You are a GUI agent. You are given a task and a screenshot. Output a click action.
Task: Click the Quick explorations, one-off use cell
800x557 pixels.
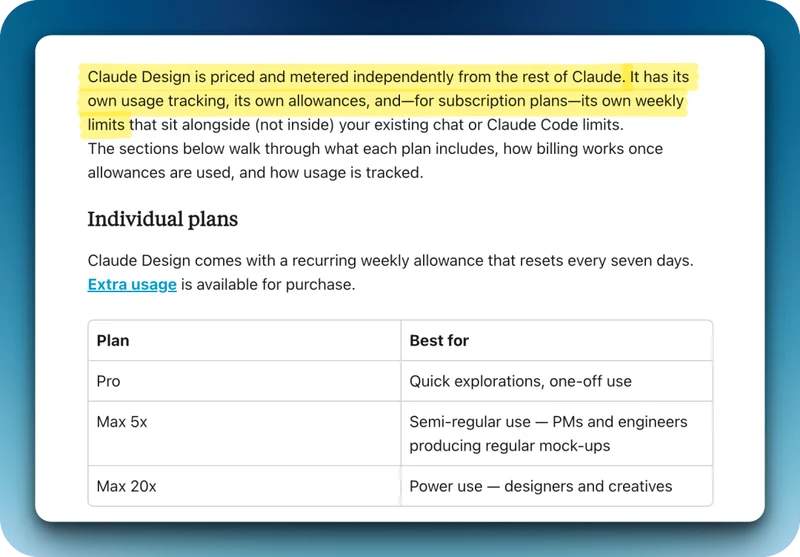(x=520, y=381)
